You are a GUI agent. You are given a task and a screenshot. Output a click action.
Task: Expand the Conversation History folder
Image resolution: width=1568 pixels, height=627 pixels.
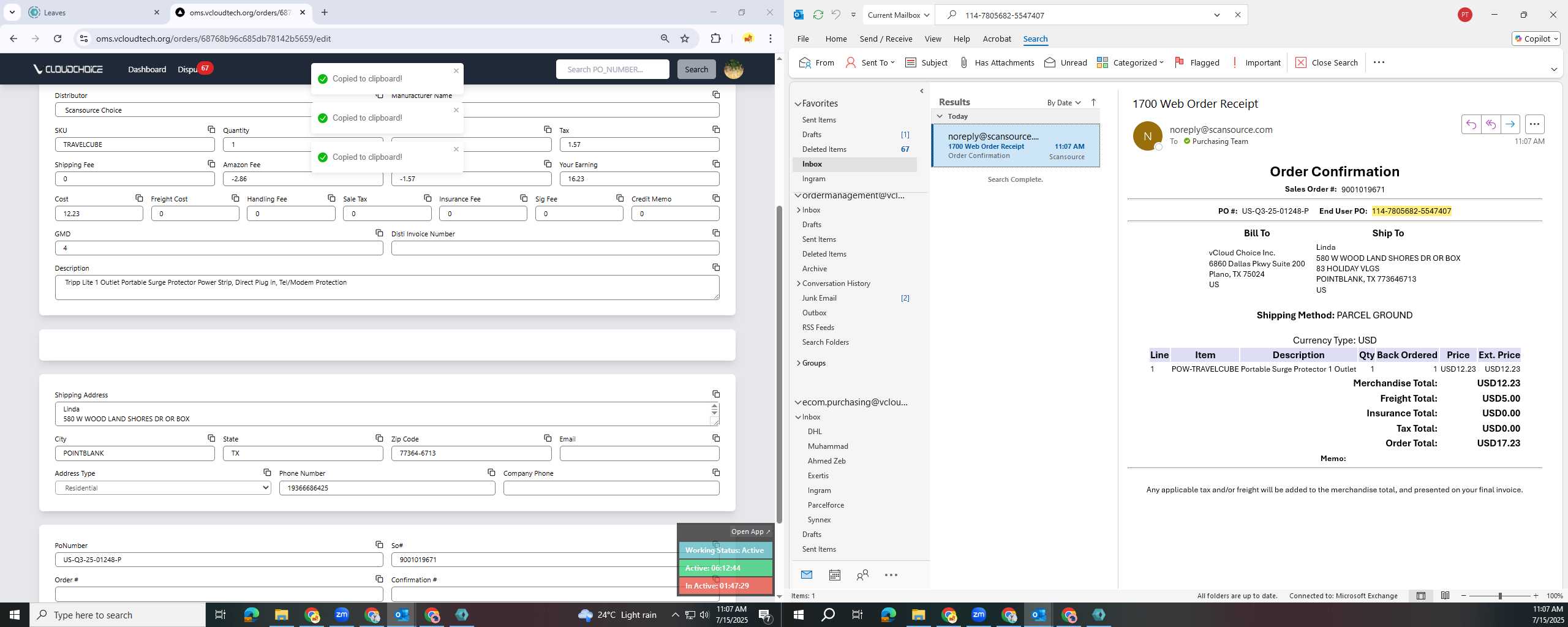[799, 283]
